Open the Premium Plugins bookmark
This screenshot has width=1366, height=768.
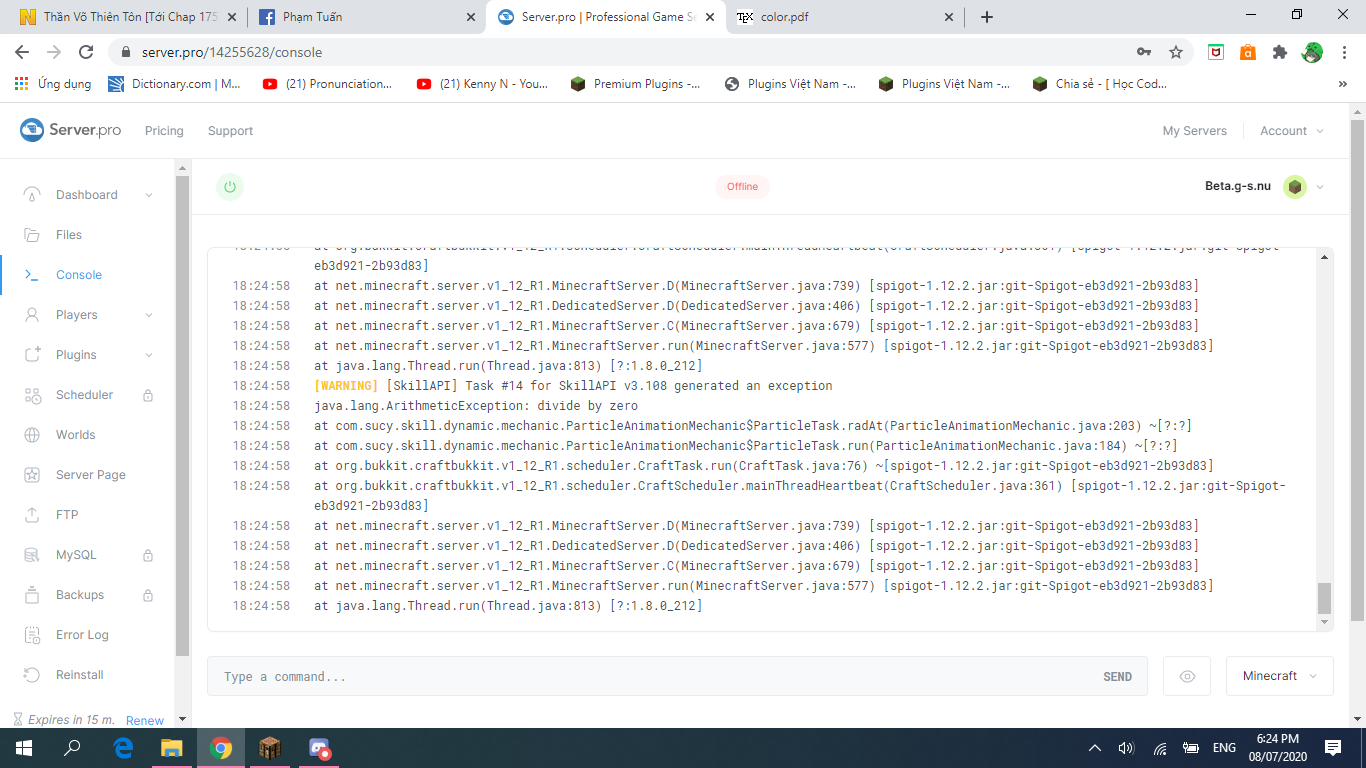coord(635,84)
